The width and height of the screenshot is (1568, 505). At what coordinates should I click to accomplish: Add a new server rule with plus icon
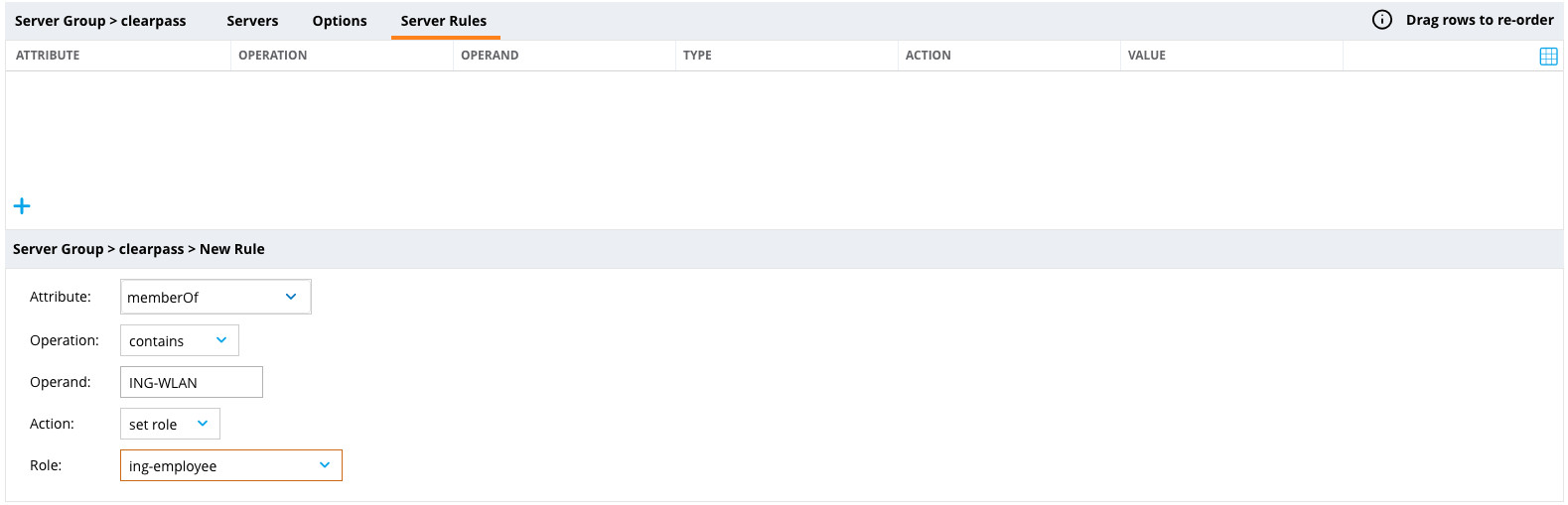coord(22,206)
